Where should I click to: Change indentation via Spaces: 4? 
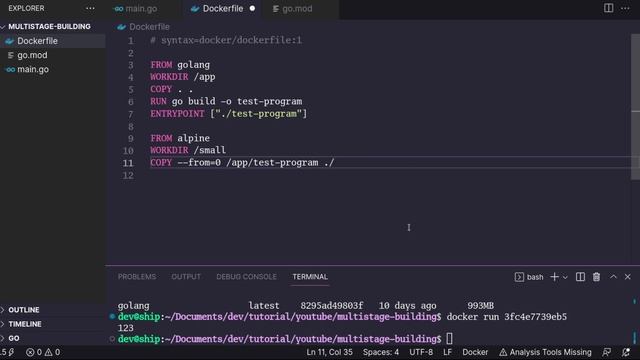381,352
